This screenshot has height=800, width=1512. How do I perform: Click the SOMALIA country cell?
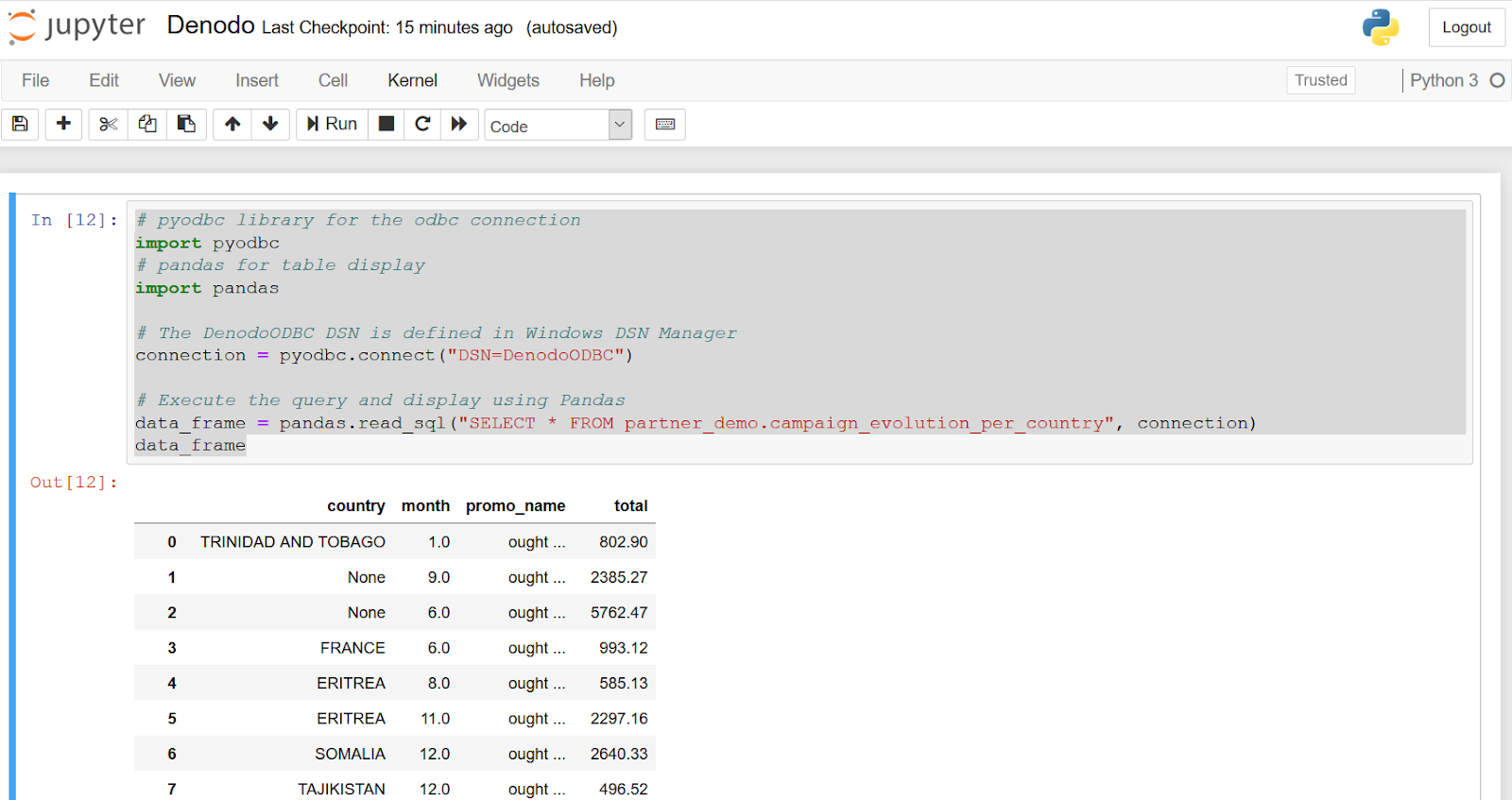pyautogui.click(x=351, y=755)
